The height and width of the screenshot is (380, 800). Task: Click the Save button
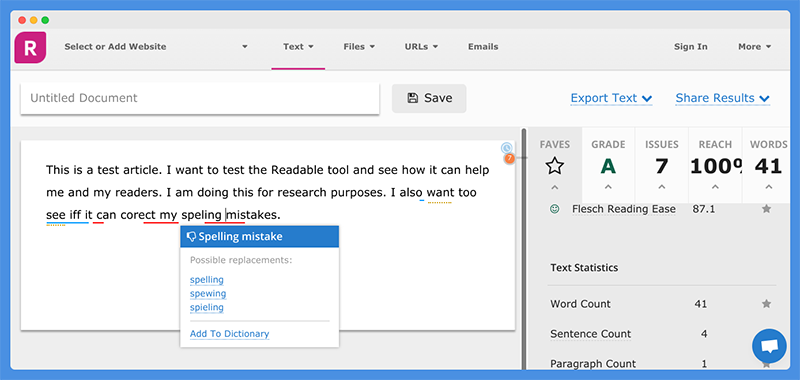click(429, 98)
